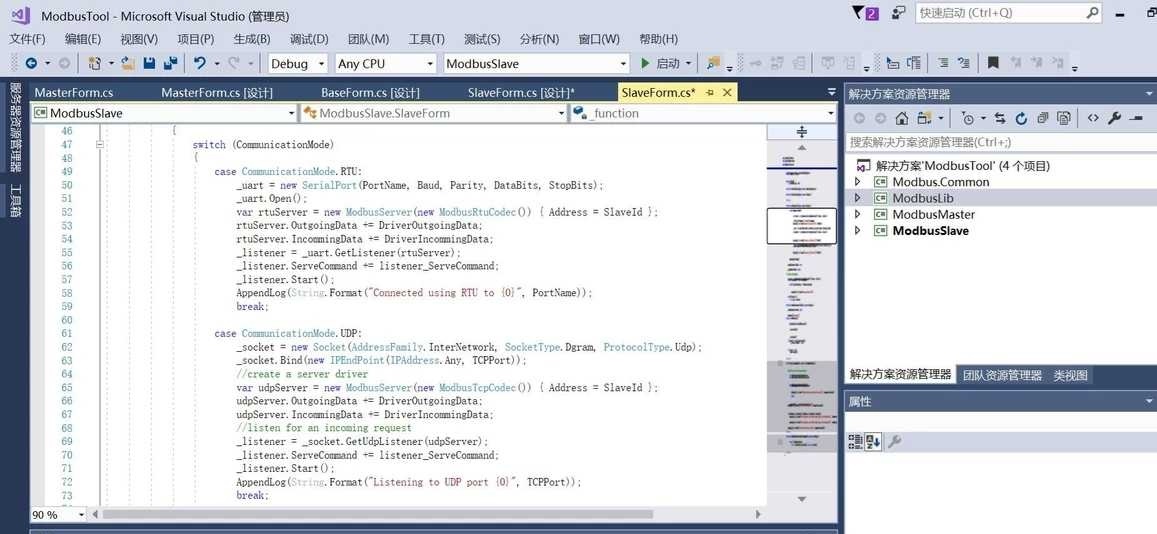Image resolution: width=1157 pixels, height=534 pixels.
Task: Save the current file with floppy icon
Action: coord(149,63)
